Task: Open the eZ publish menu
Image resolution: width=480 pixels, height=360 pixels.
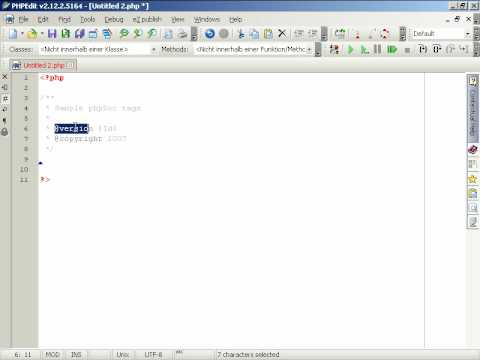Action: coord(147,20)
